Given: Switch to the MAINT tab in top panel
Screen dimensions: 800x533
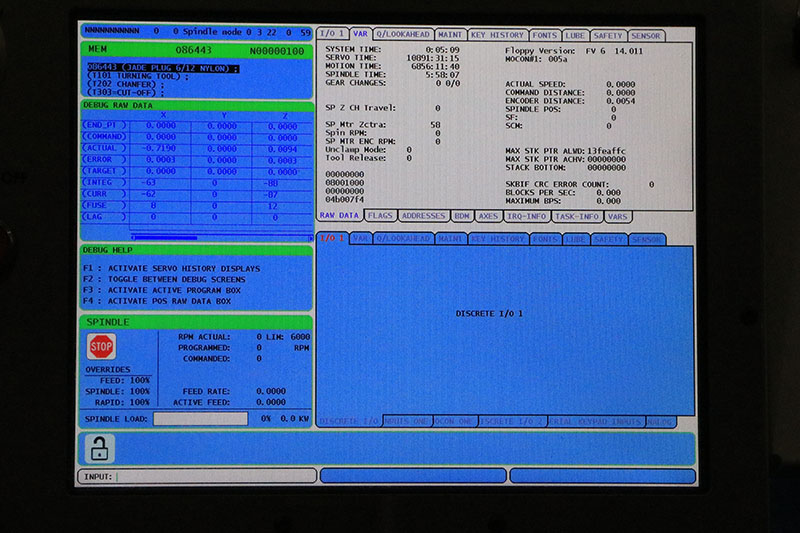Looking at the screenshot, I should pyautogui.click(x=450, y=35).
